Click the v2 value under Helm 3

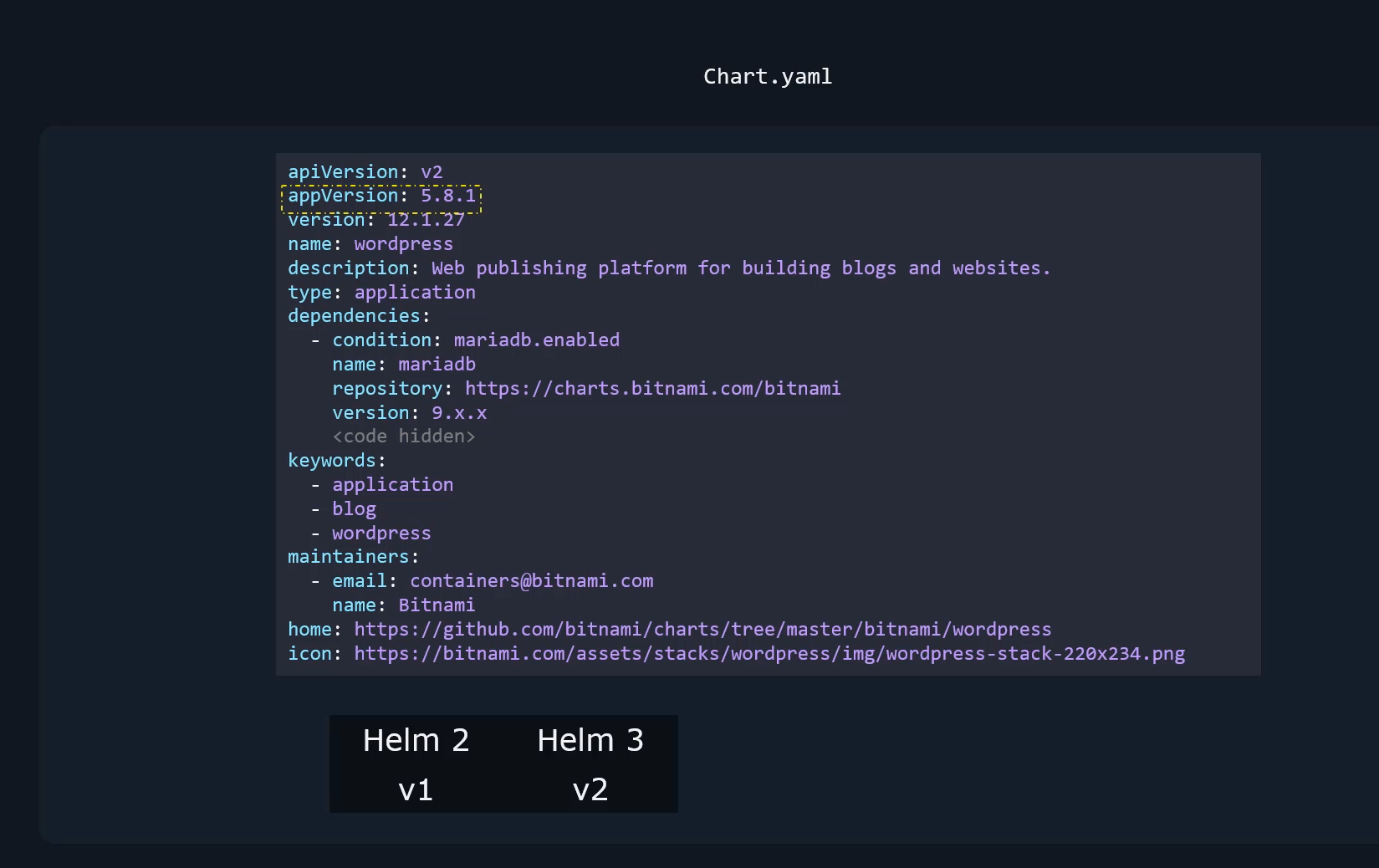point(590,790)
